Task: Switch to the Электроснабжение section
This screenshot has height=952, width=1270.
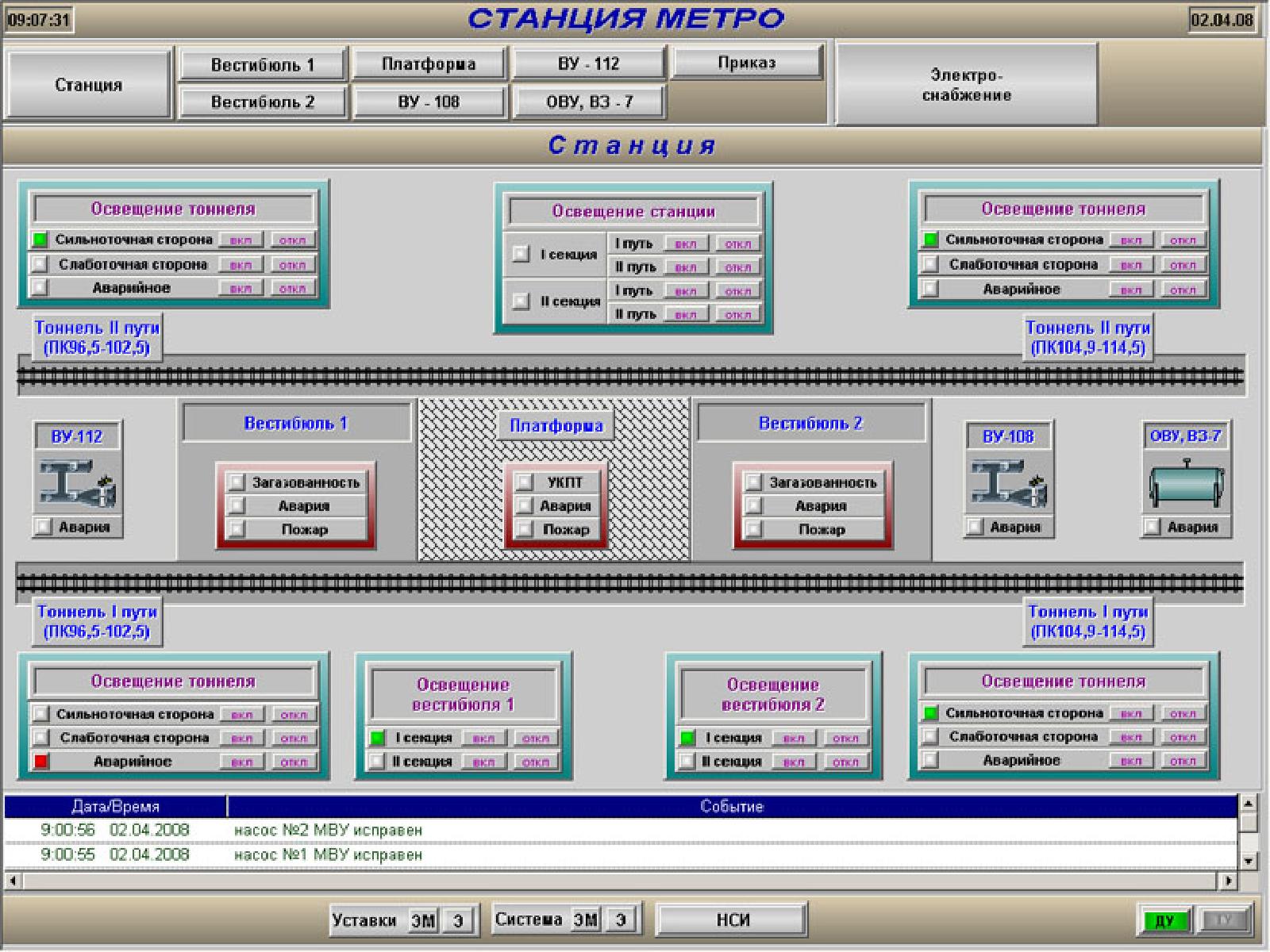Action: (x=966, y=85)
